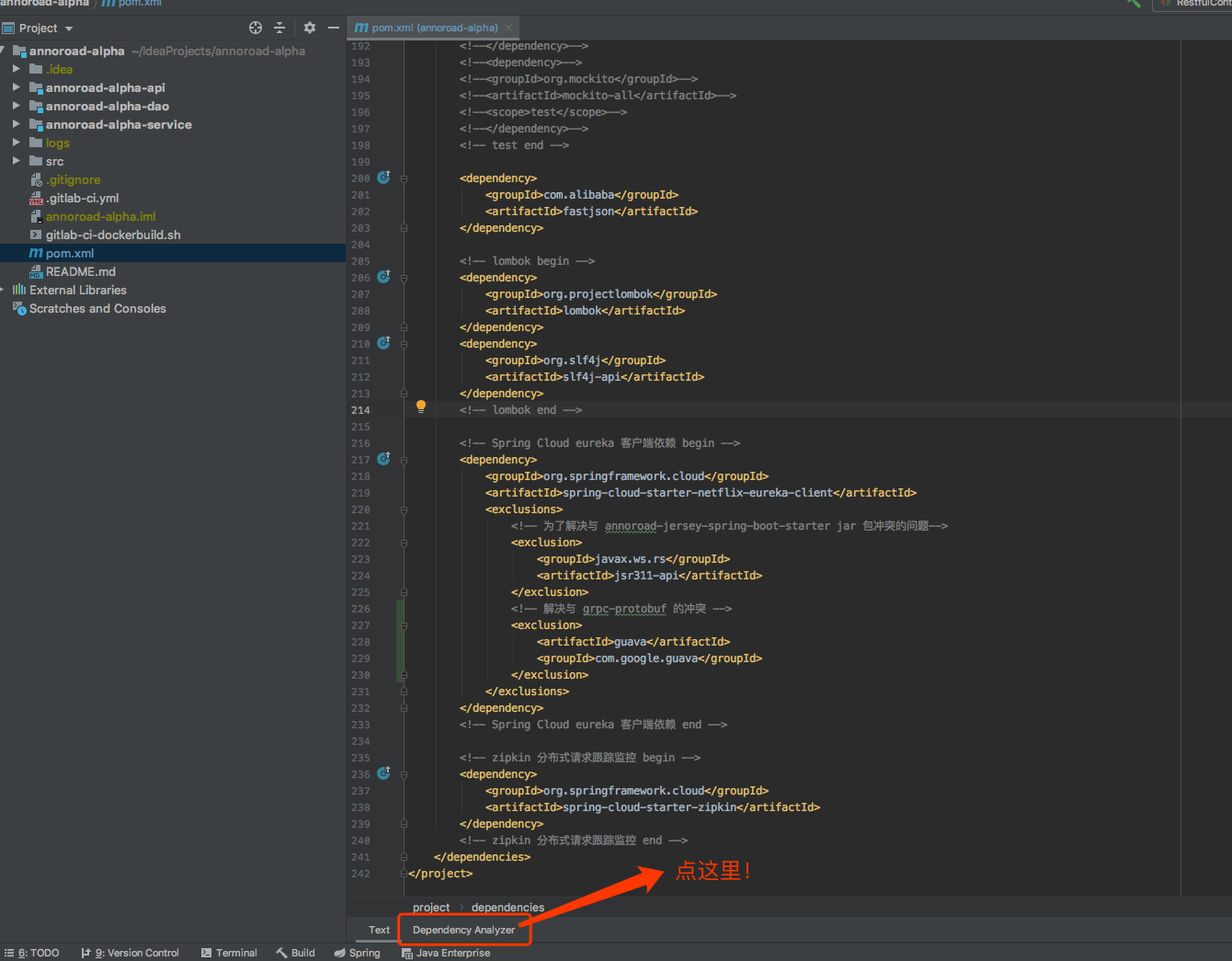
Task: Hide the Project tool window with minus icon
Action: [334, 28]
